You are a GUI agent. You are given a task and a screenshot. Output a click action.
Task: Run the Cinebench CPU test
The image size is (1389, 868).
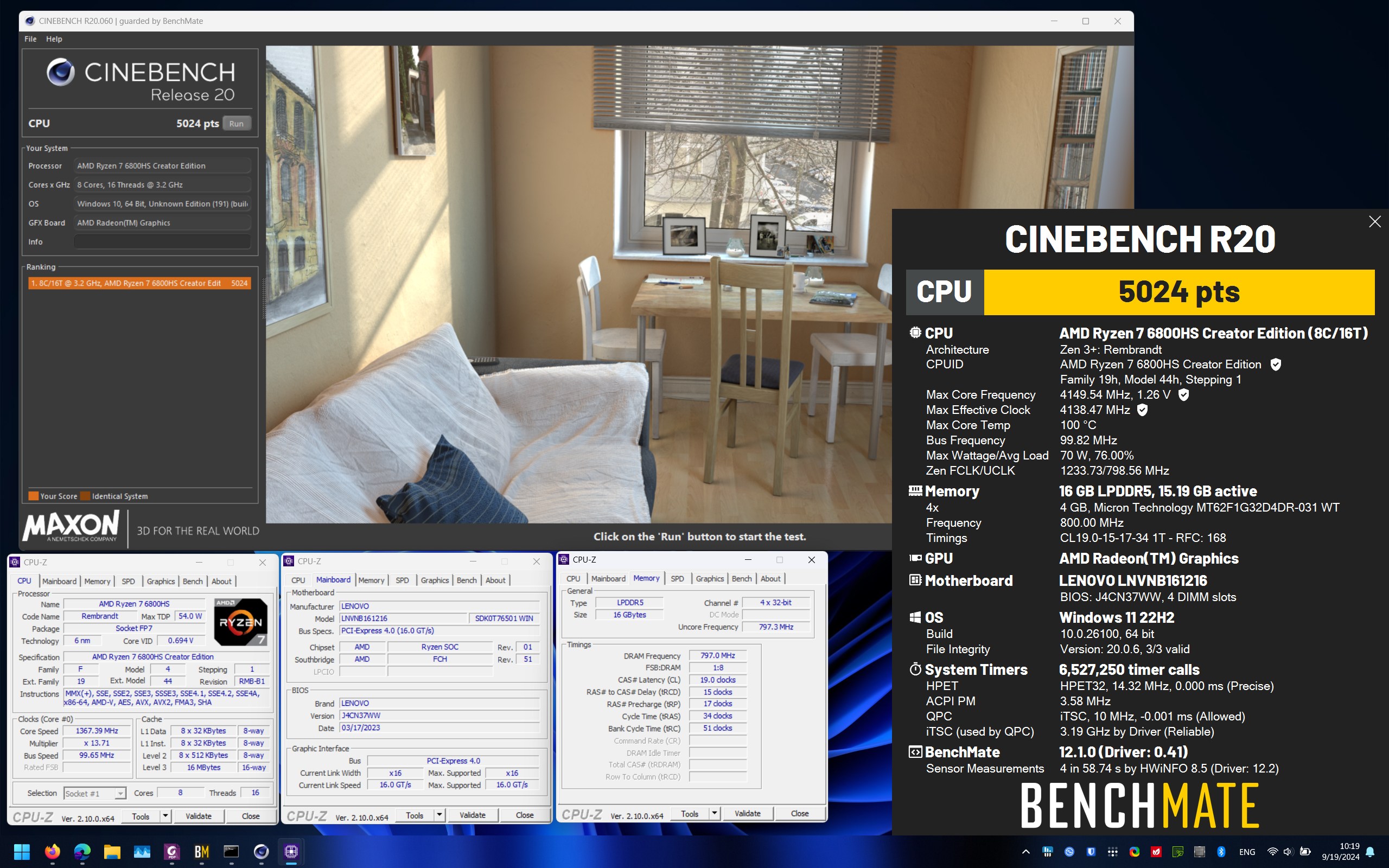coord(237,124)
